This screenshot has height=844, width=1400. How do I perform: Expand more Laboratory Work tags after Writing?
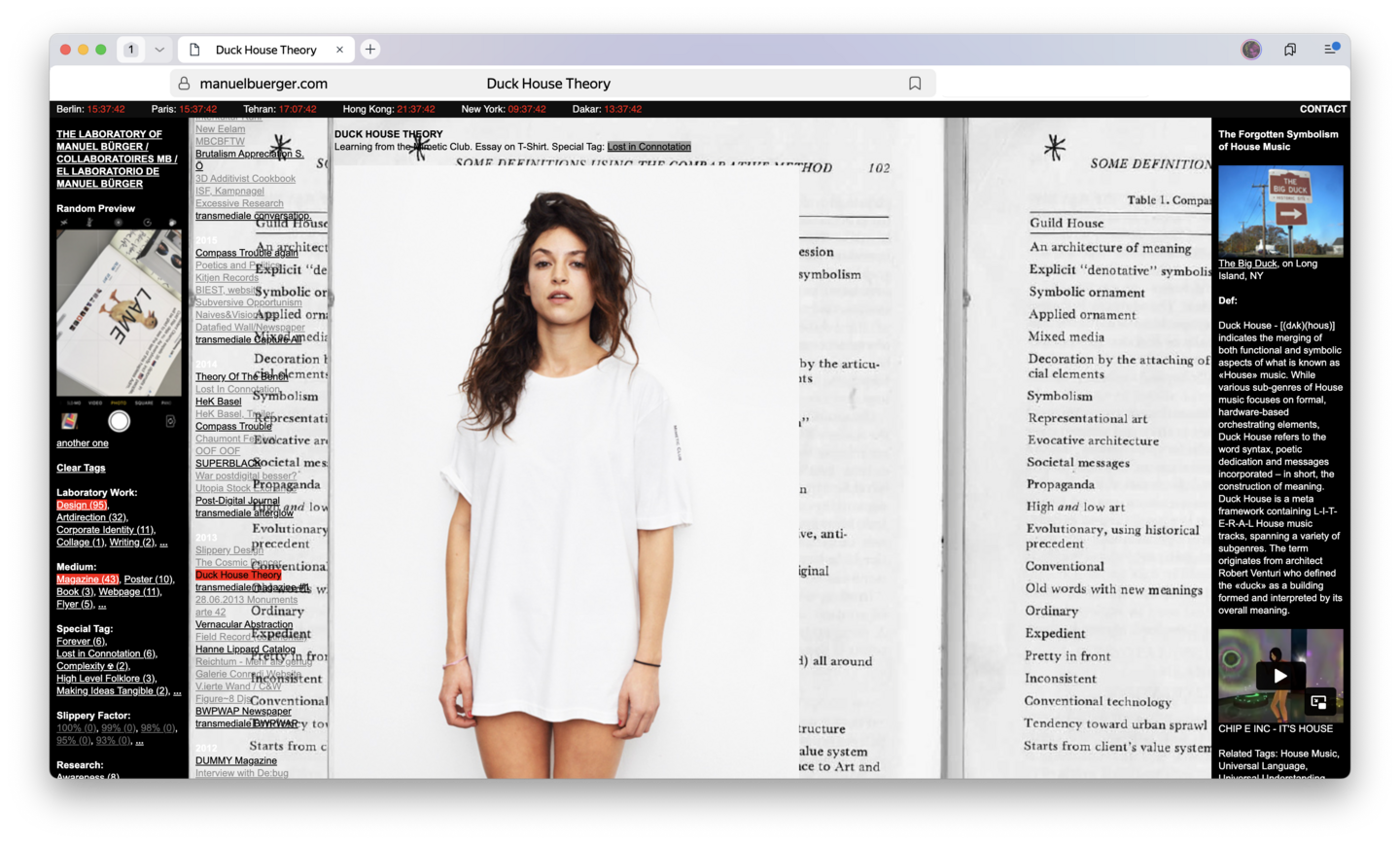point(163,543)
